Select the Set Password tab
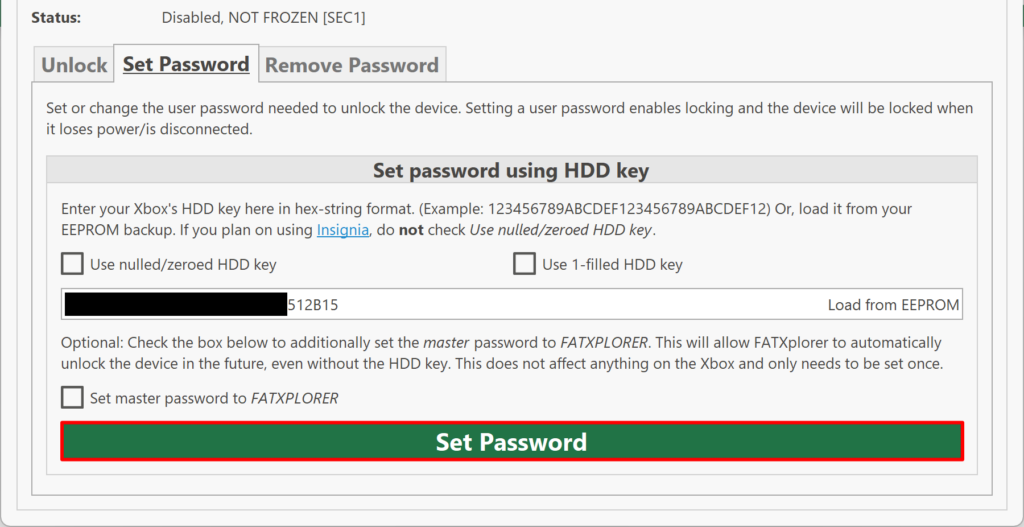 tap(186, 63)
